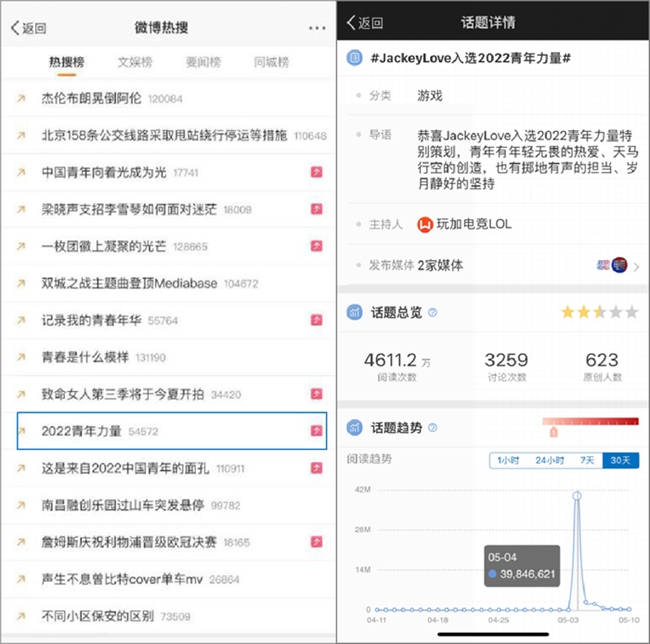Open topic 双城之战主题曲登顶Mediabase
The width and height of the screenshot is (650, 644).
click(x=168, y=283)
